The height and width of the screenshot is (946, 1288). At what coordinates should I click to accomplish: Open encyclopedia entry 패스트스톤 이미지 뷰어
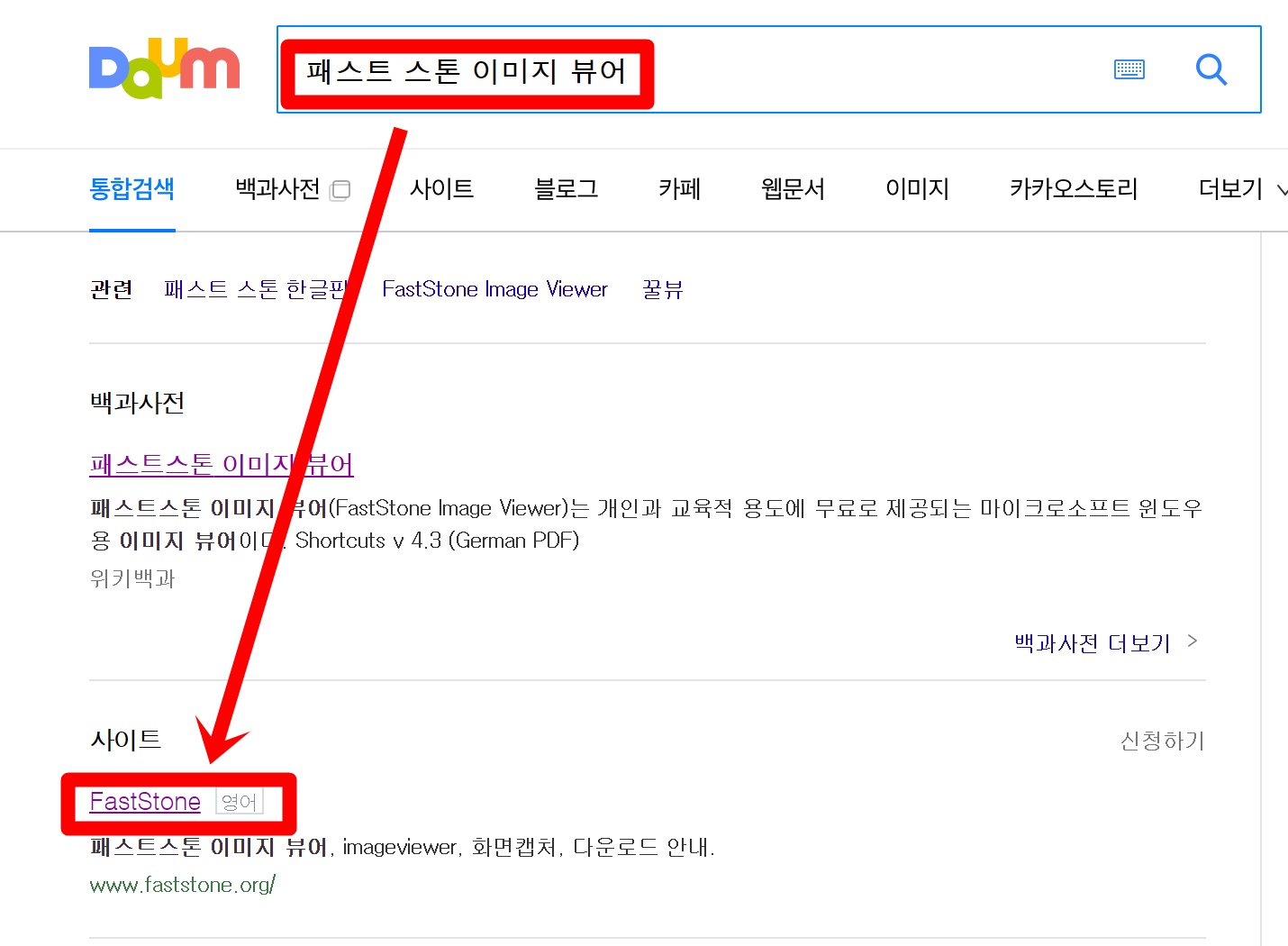pos(222,464)
